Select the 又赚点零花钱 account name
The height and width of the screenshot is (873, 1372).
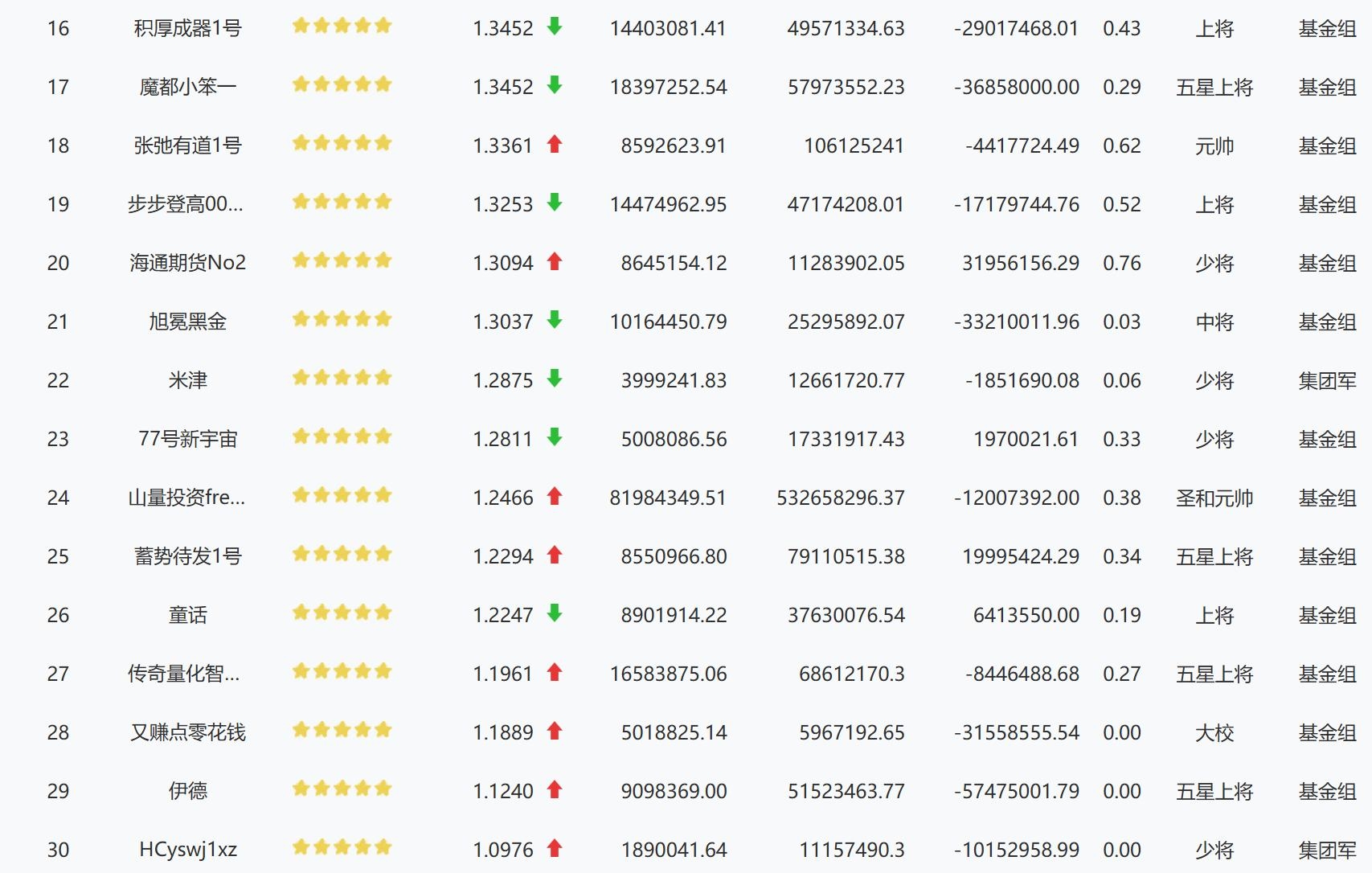click(187, 732)
